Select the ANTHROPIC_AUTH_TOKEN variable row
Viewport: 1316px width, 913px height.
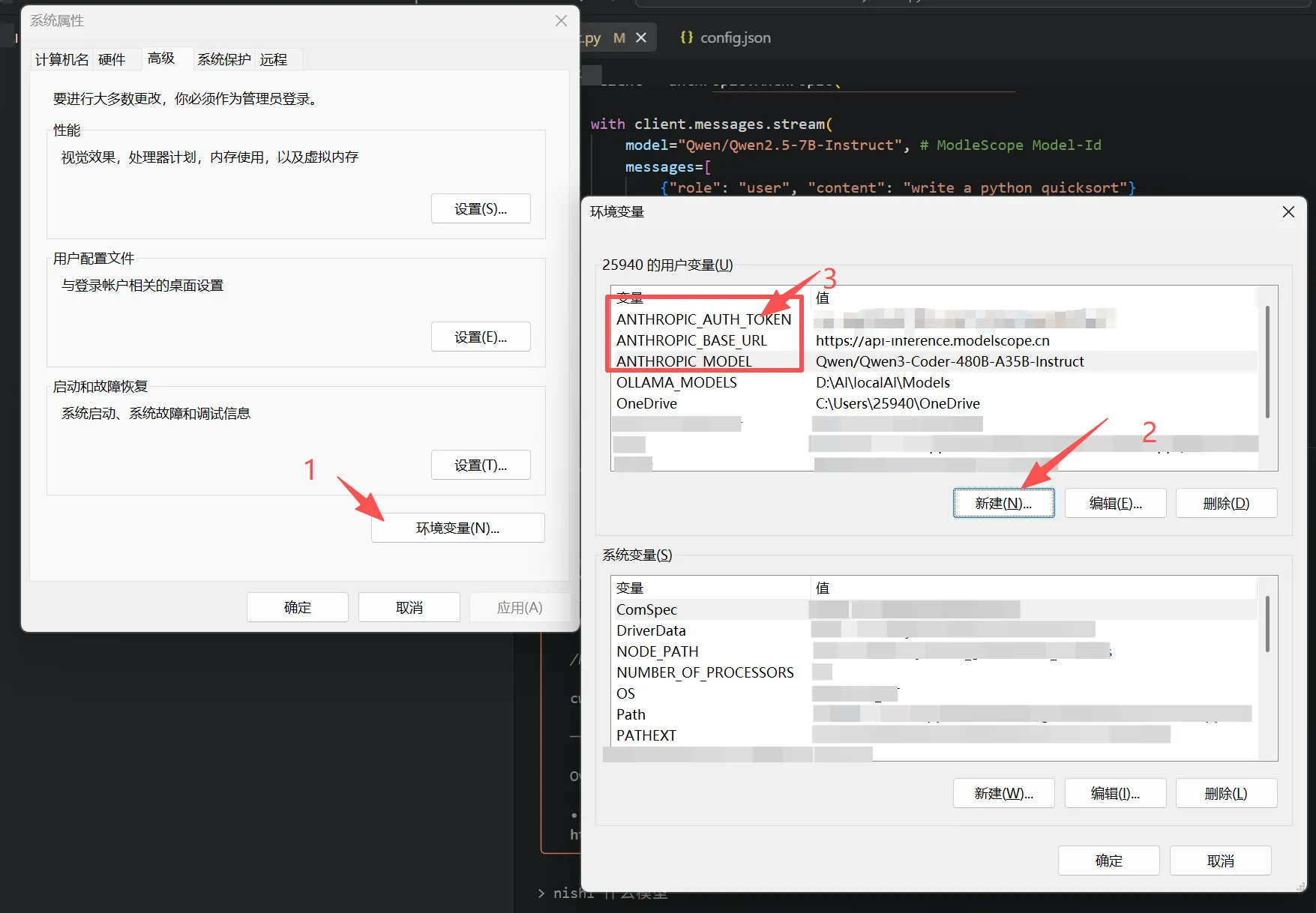(934, 319)
